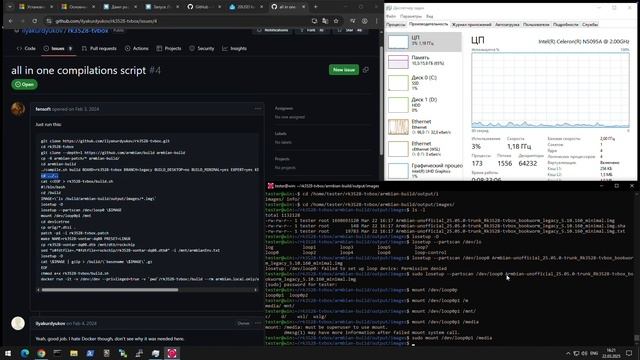The width and height of the screenshot is (640, 360).
Task: Open the Notifications dropdown on the repo
Action: (273, 30)
